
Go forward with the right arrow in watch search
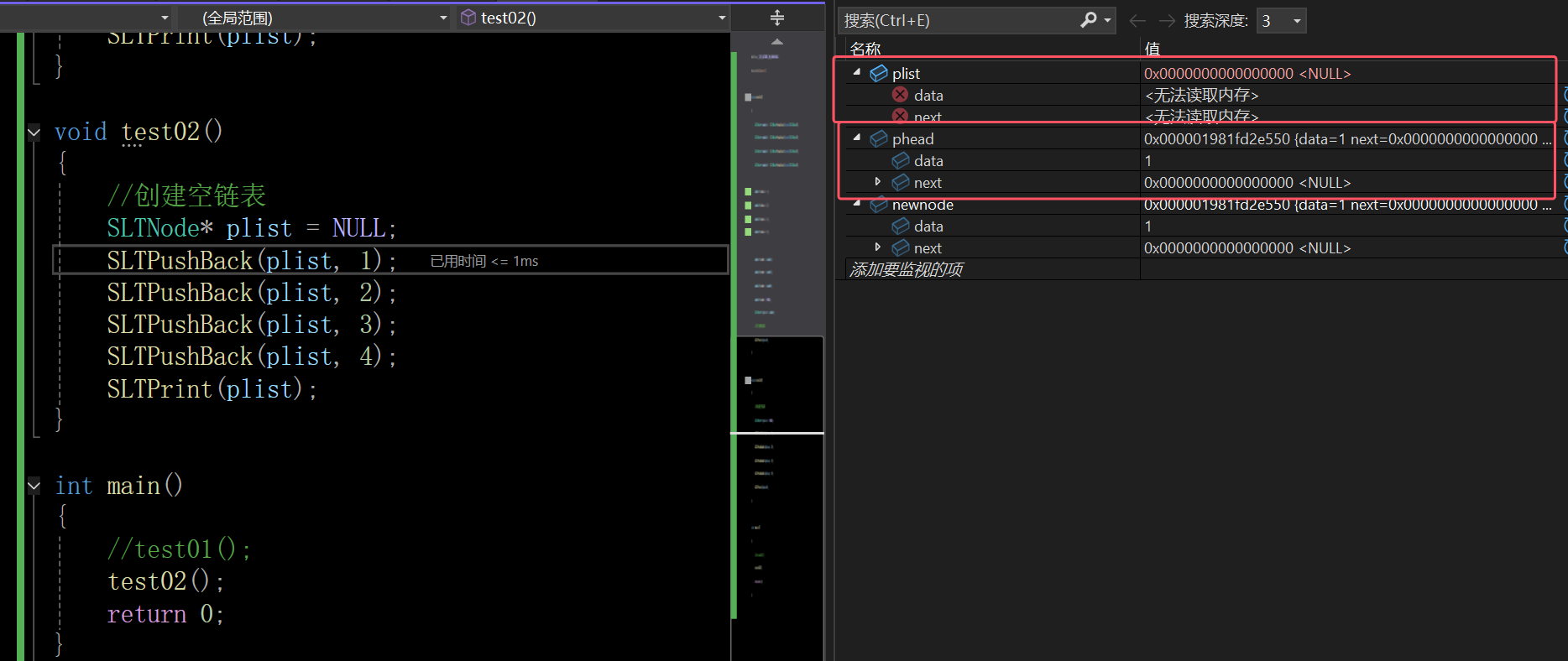[1167, 20]
